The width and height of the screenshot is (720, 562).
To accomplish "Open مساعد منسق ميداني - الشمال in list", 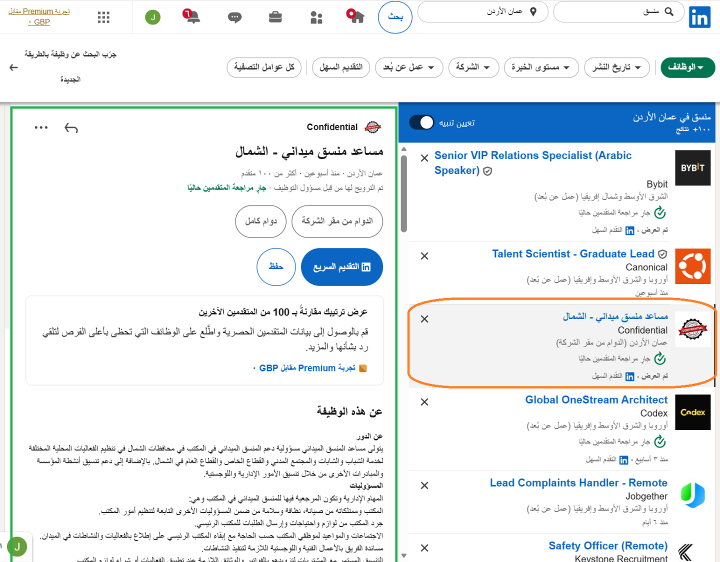I will point(615,316).
